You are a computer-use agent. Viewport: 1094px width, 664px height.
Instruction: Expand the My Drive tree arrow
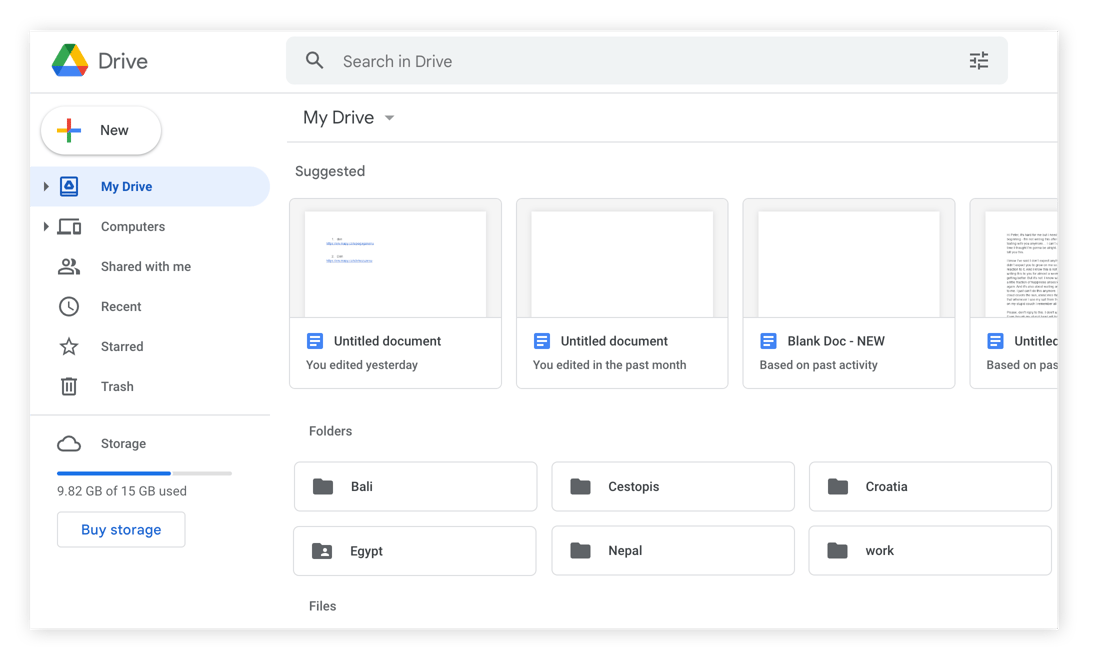pos(46,187)
